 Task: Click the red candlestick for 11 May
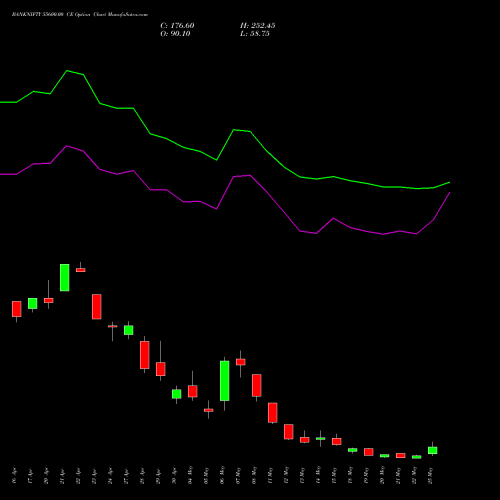tap(273, 413)
